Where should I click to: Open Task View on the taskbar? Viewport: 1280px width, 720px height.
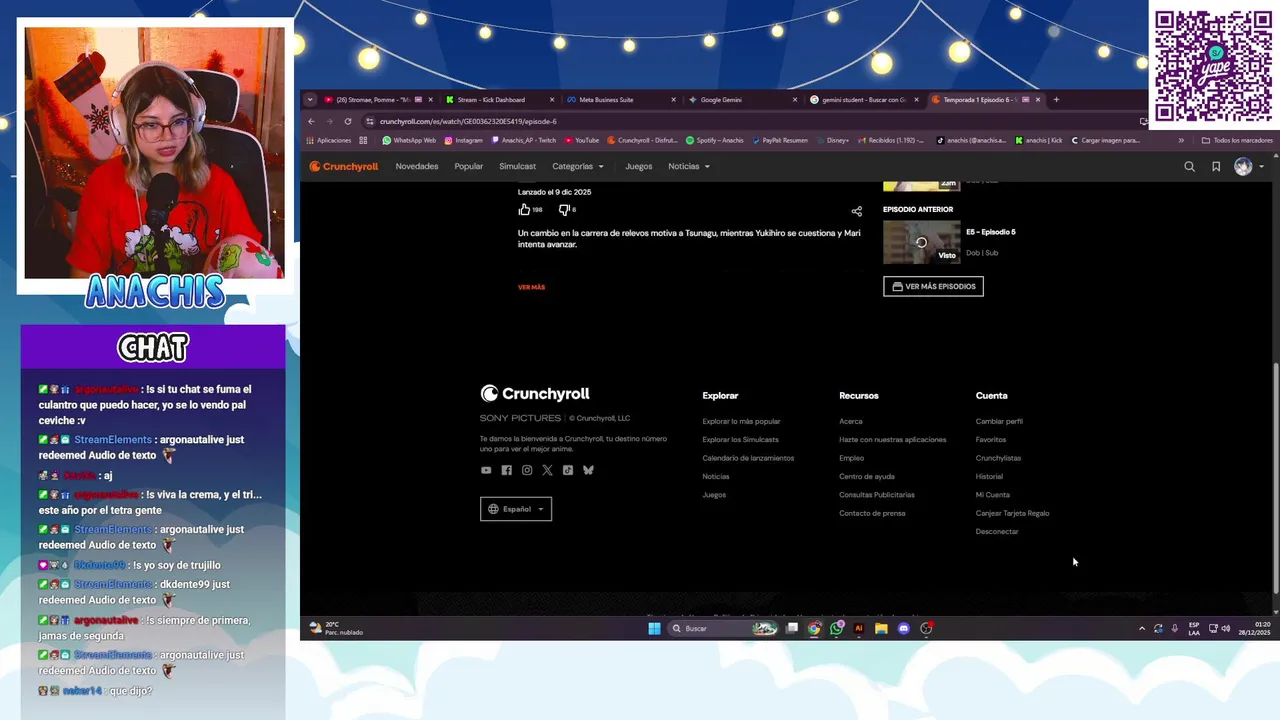point(792,628)
